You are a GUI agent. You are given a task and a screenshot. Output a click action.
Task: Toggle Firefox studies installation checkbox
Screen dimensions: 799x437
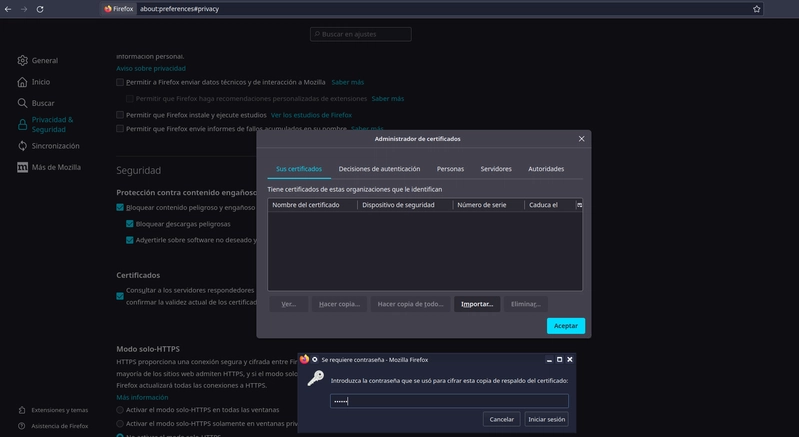coord(120,115)
